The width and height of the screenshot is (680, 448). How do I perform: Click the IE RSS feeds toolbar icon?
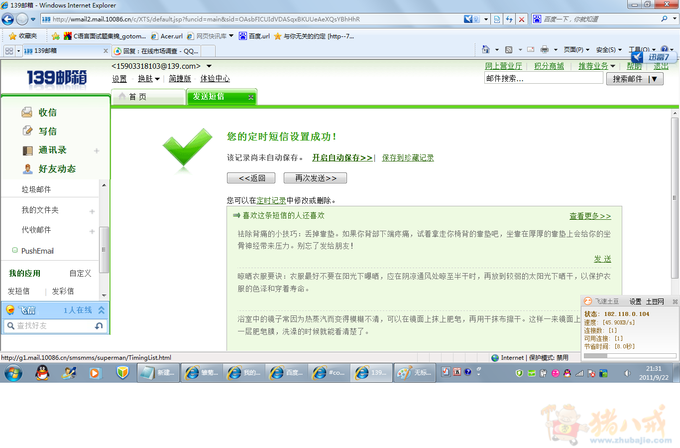click(x=509, y=50)
